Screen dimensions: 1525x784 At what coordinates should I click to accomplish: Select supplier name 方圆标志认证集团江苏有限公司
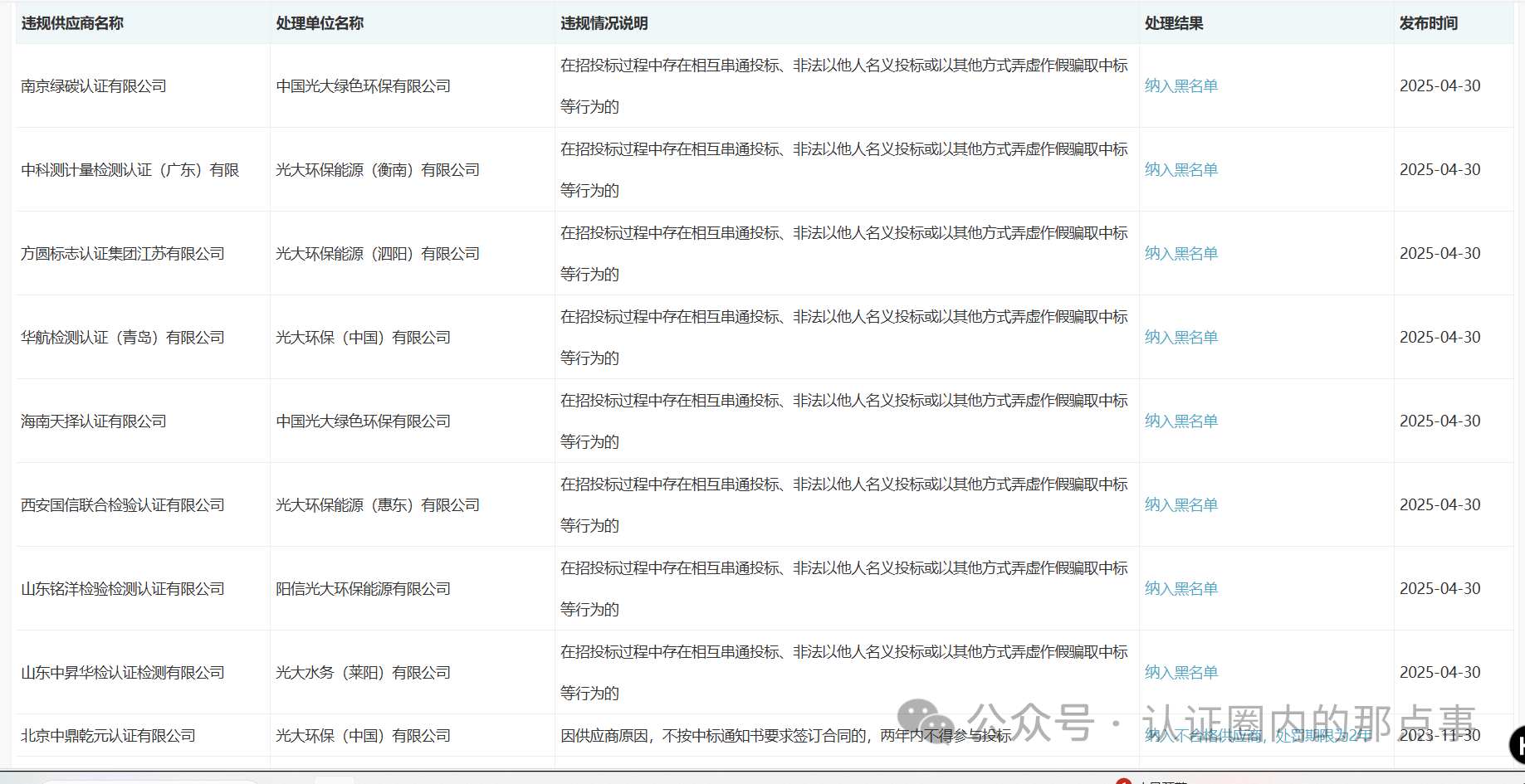click(x=123, y=254)
